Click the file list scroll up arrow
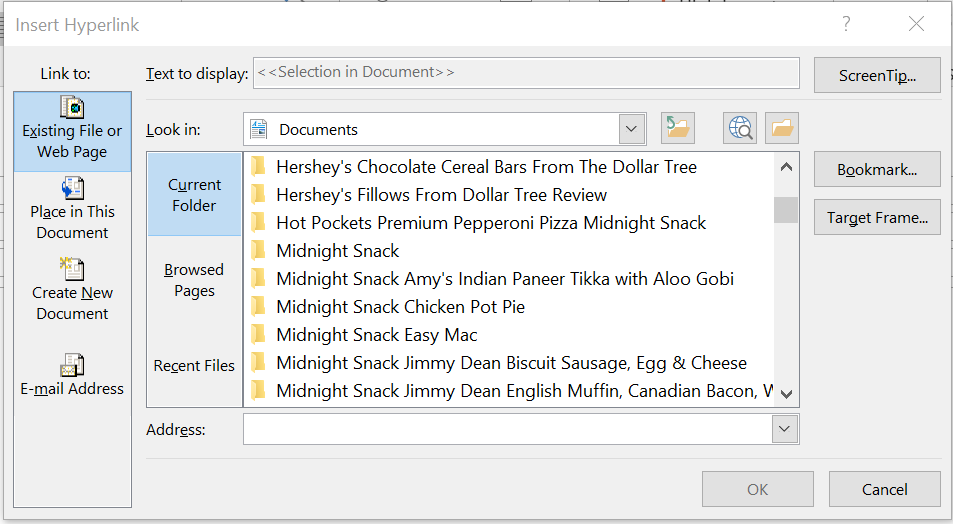 click(786, 167)
